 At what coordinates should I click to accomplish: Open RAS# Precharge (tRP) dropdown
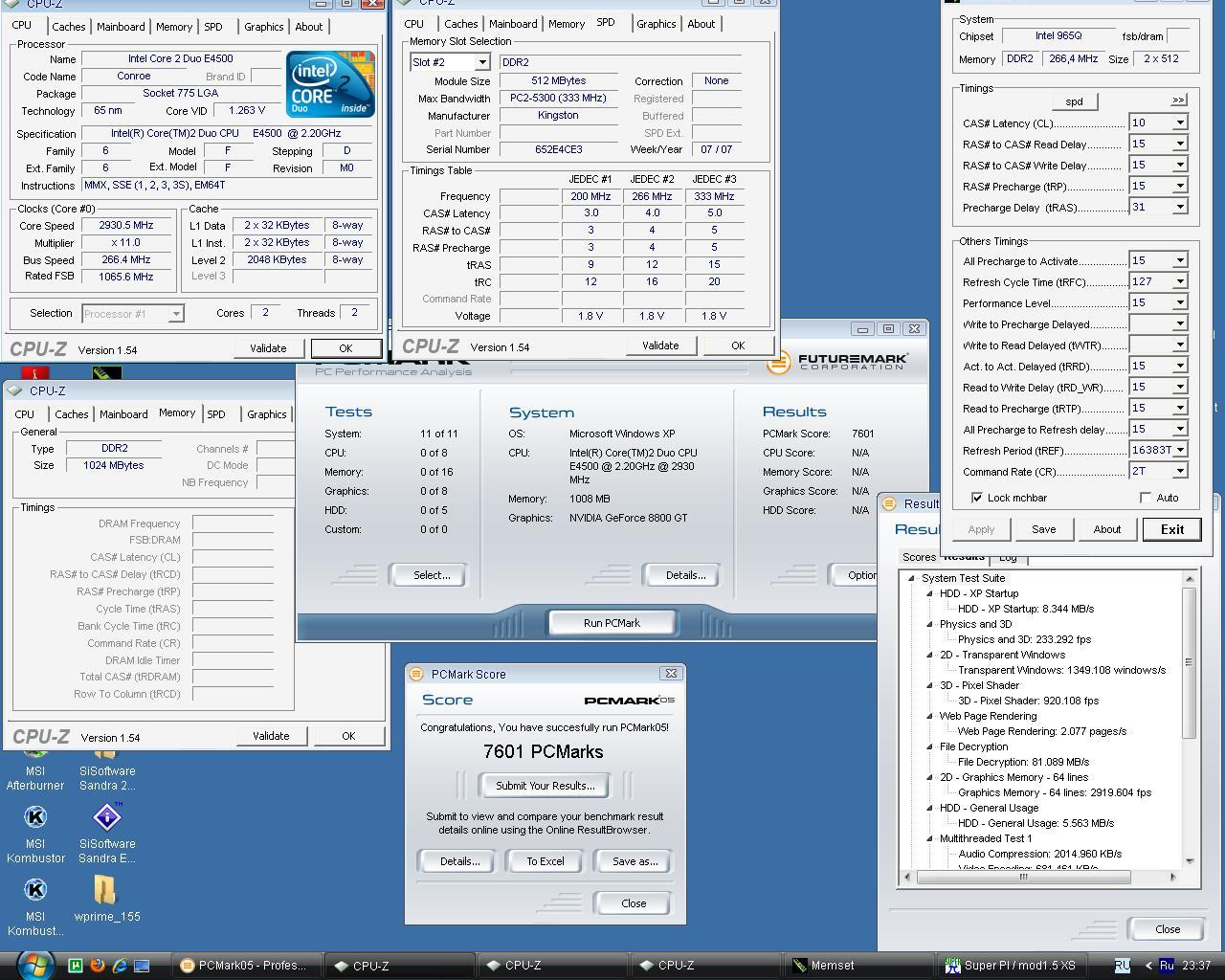(1180, 186)
